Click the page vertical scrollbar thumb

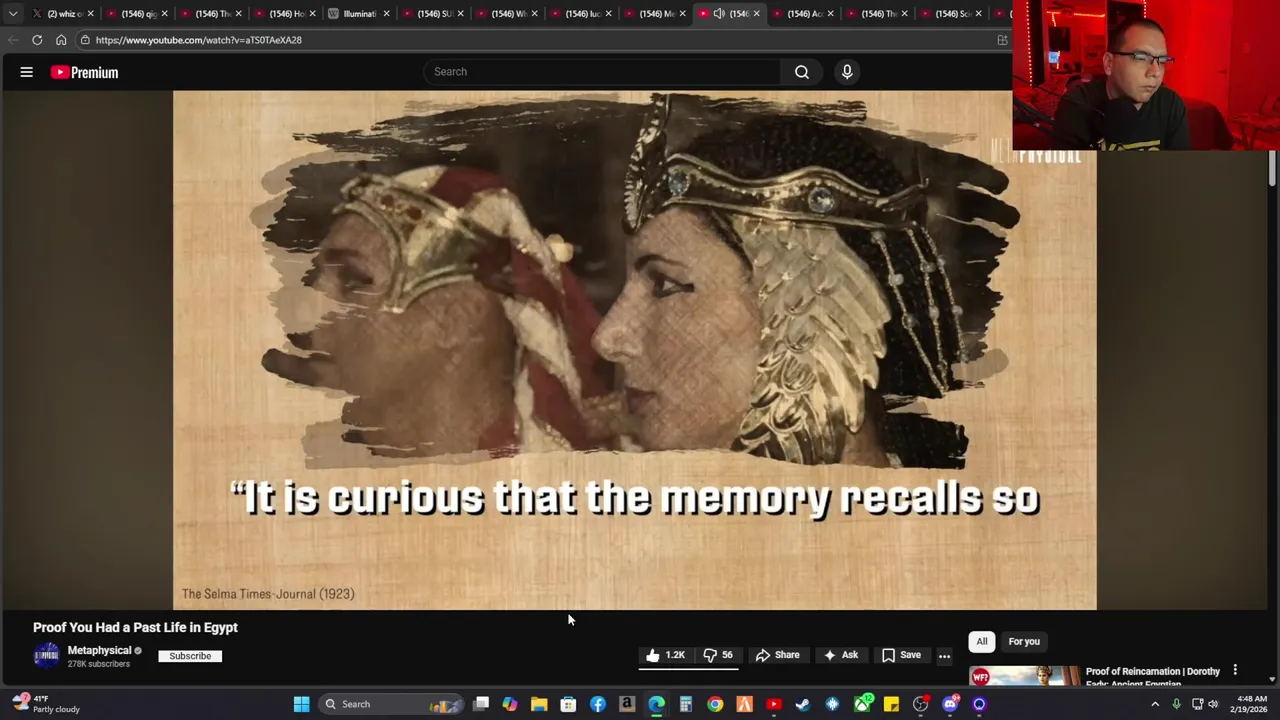click(1272, 168)
